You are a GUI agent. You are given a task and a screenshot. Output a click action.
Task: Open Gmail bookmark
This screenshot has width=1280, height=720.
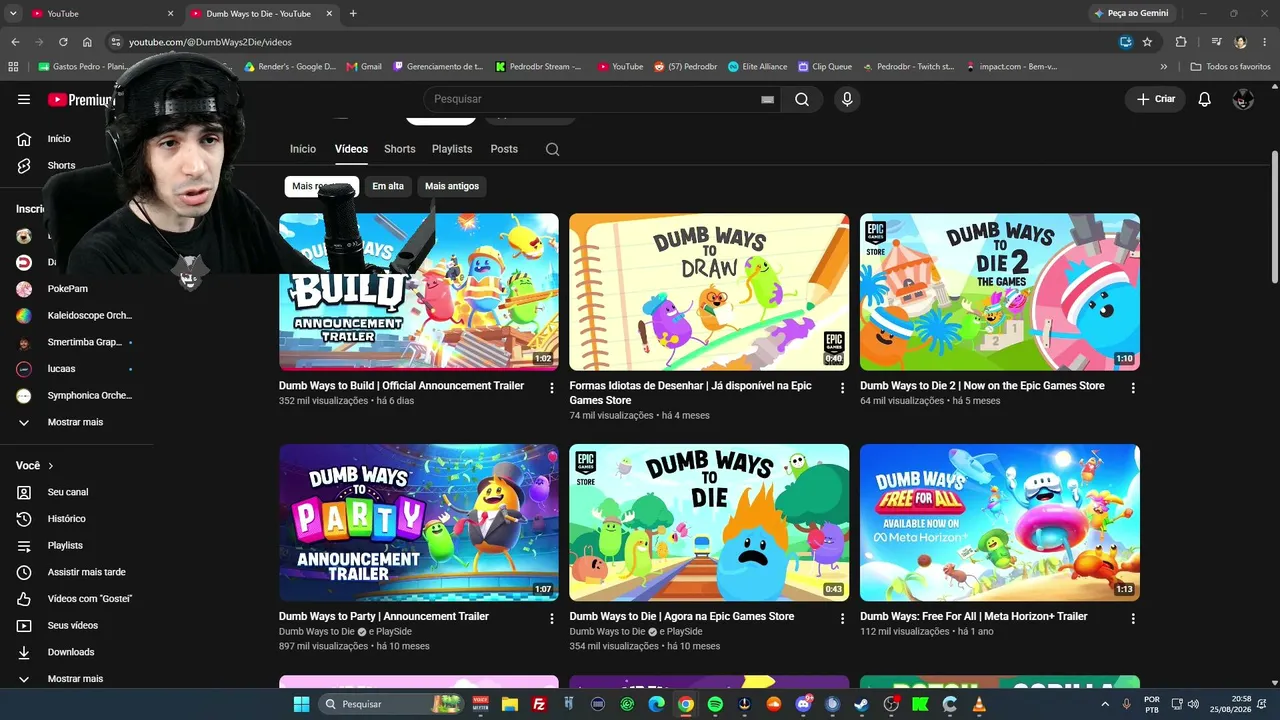click(364, 67)
